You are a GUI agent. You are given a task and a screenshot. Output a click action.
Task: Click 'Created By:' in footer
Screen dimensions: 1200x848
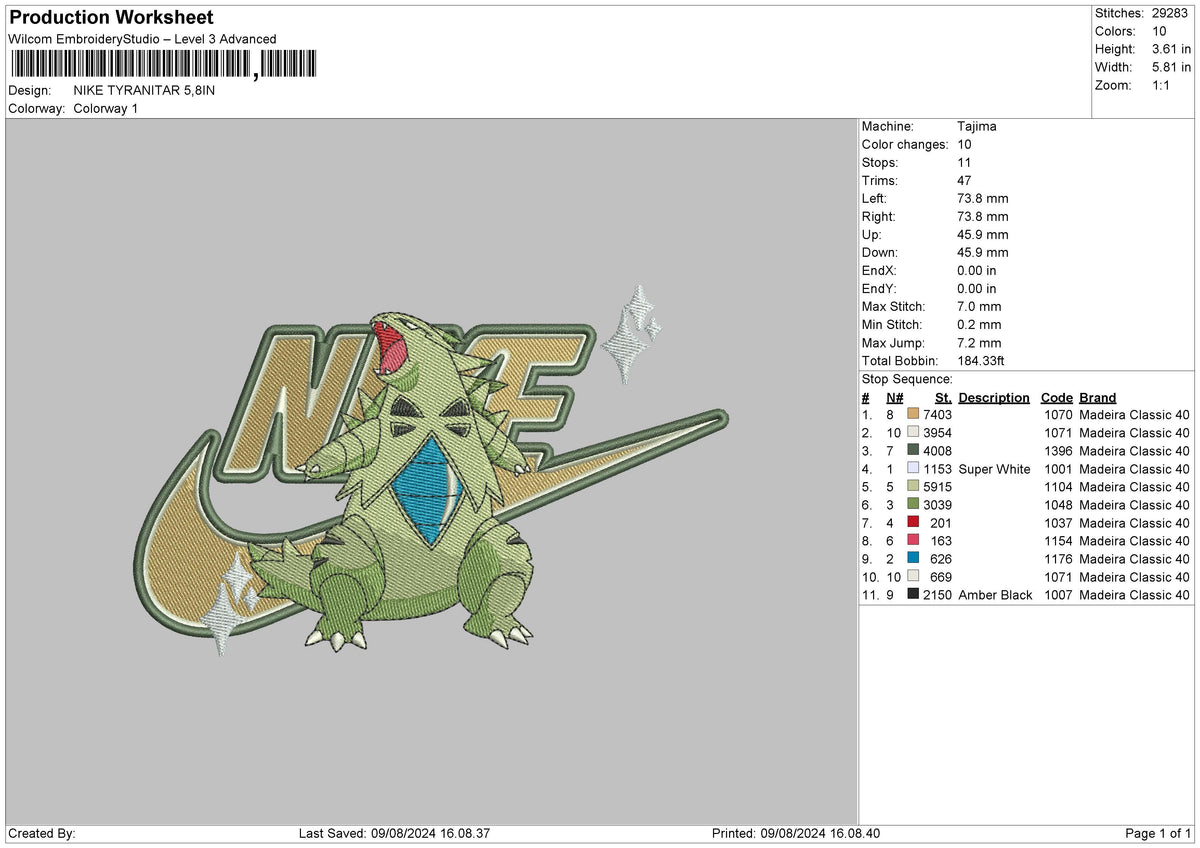pyautogui.click(x=42, y=834)
